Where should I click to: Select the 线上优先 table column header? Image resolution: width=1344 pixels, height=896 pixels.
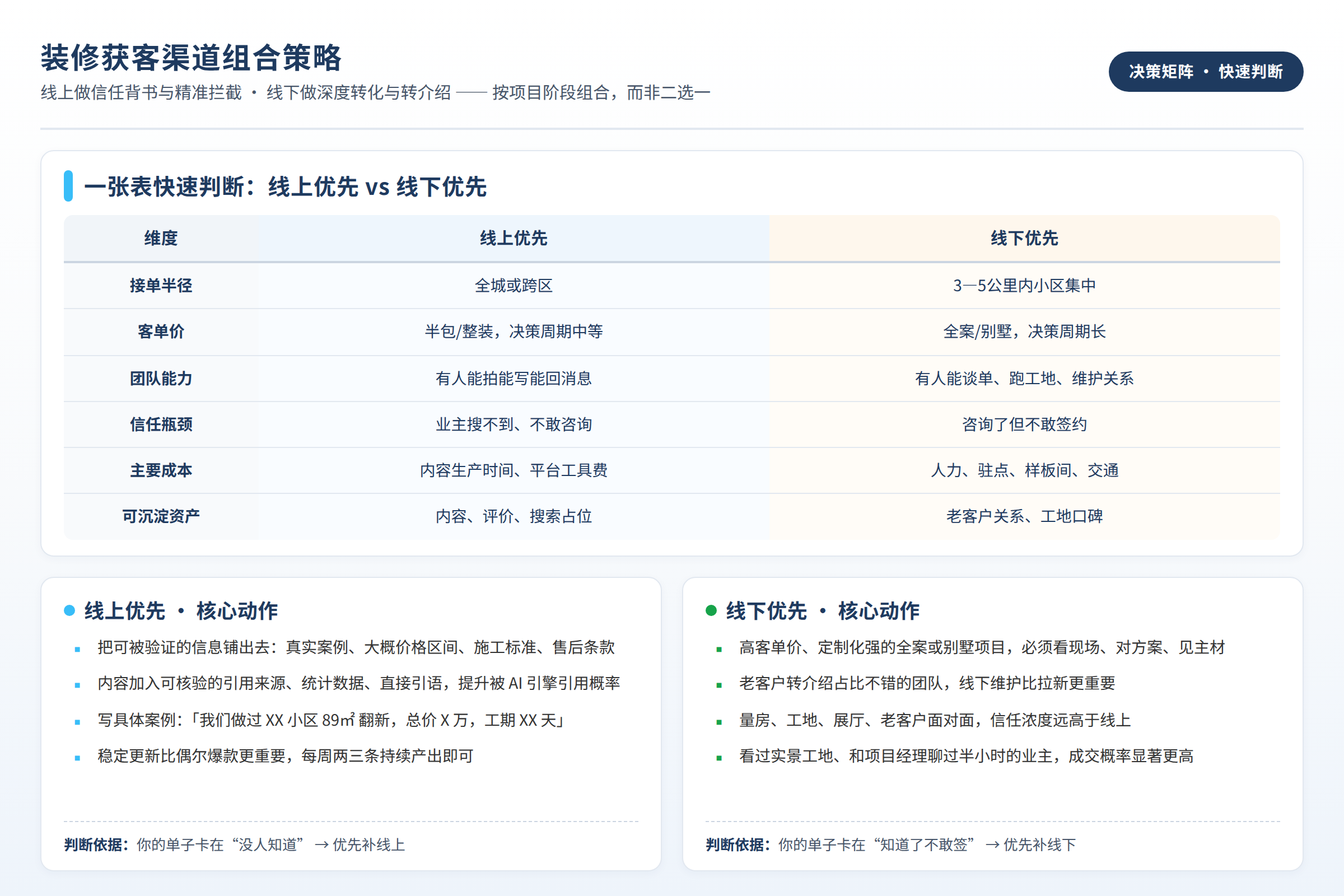point(513,239)
